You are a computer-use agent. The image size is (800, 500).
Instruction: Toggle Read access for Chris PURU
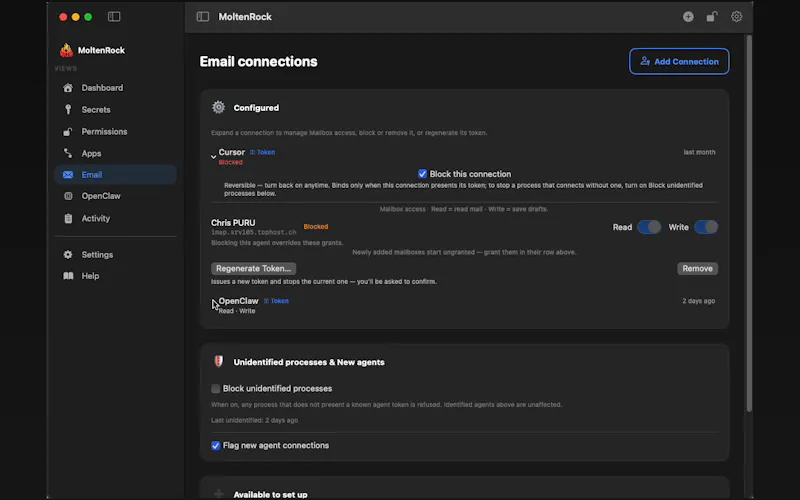click(649, 227)
